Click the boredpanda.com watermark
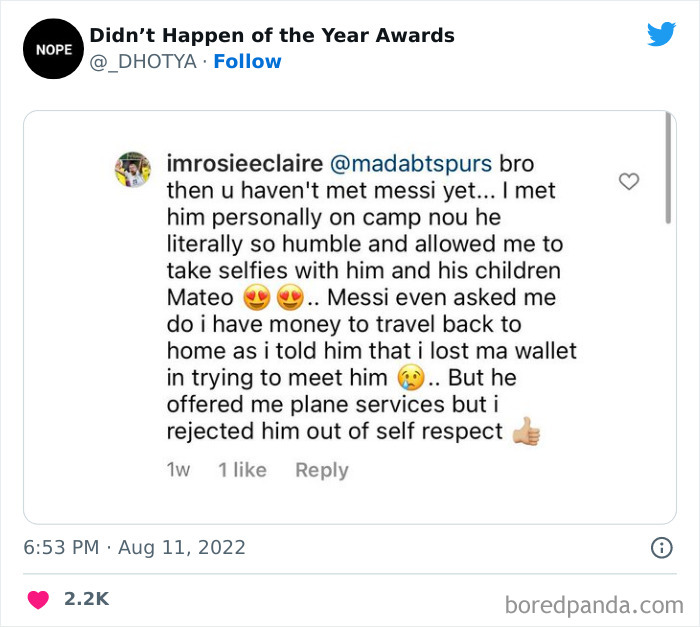The height and width of the screenshot is (627, 700). tap(594, 603)
